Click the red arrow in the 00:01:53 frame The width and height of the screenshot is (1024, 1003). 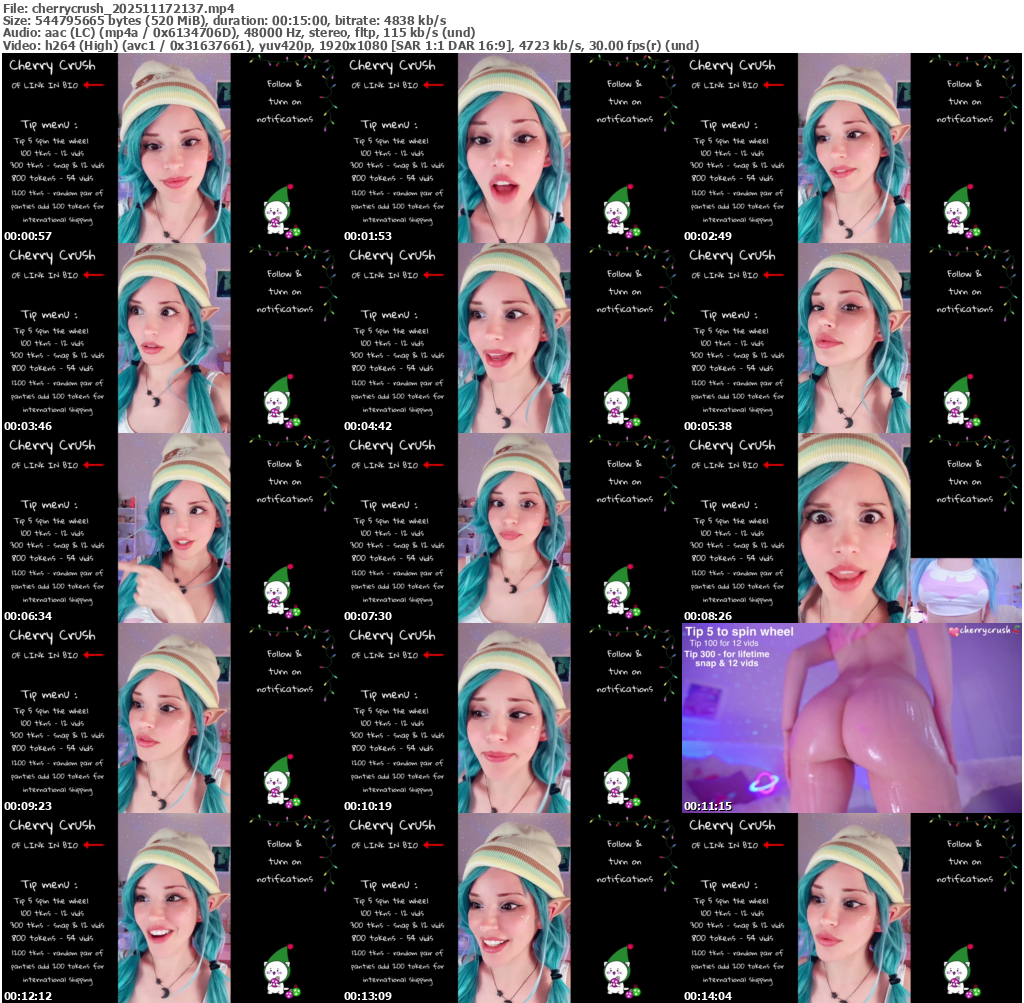click(x=434, y=85)
